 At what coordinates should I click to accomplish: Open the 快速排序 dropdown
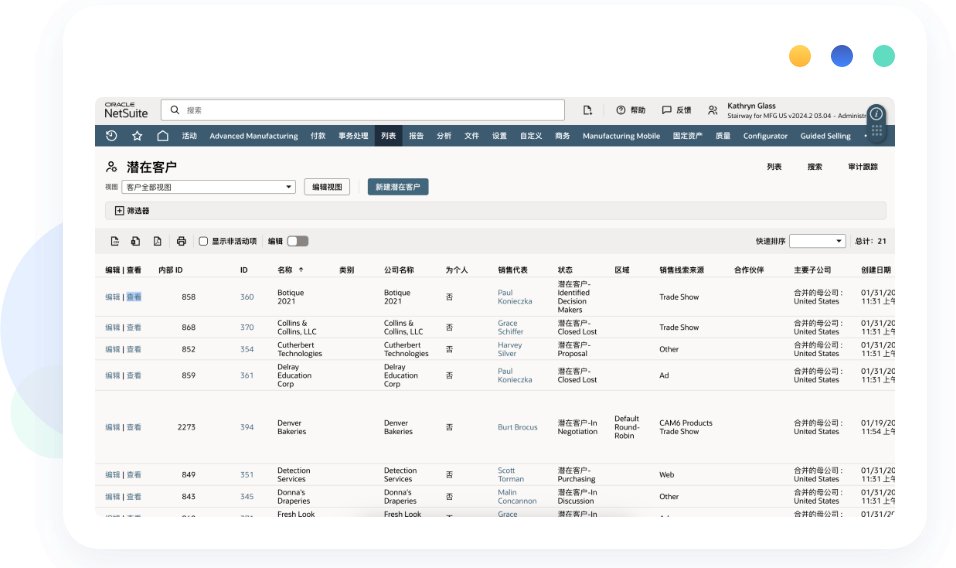[818, 241]
